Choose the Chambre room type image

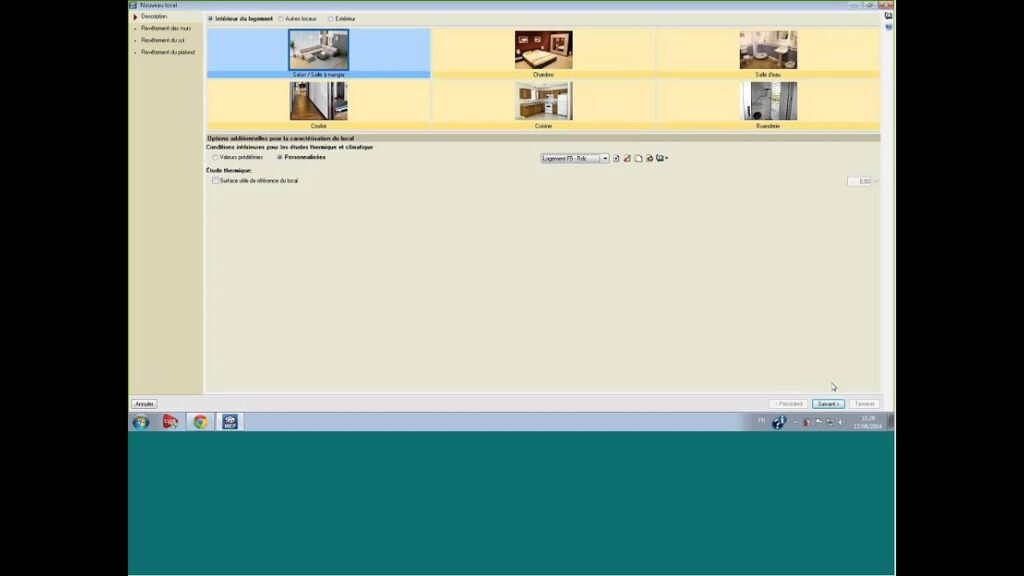point(543,50)
